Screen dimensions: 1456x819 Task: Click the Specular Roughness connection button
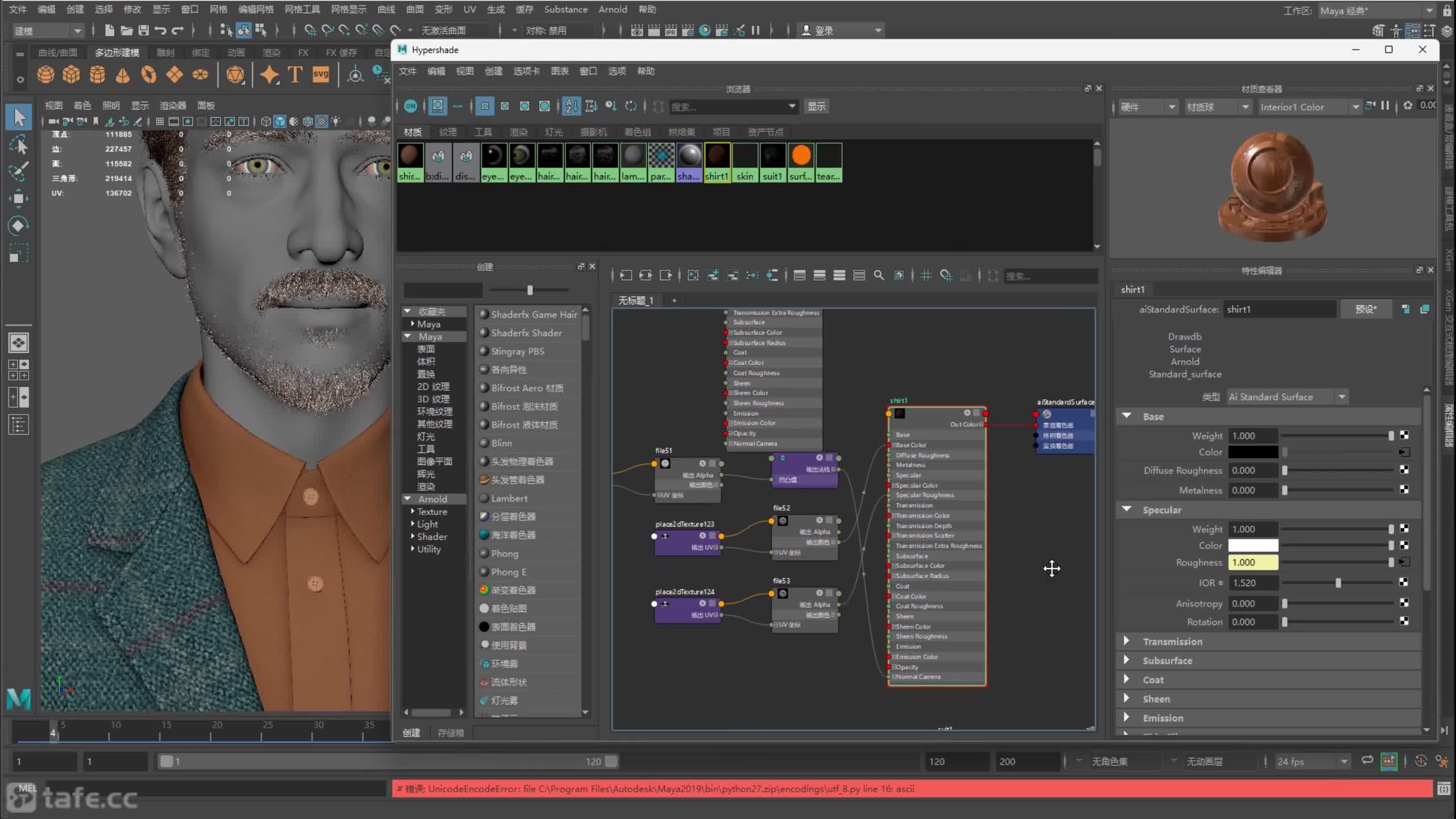[x=1404, y=562]
